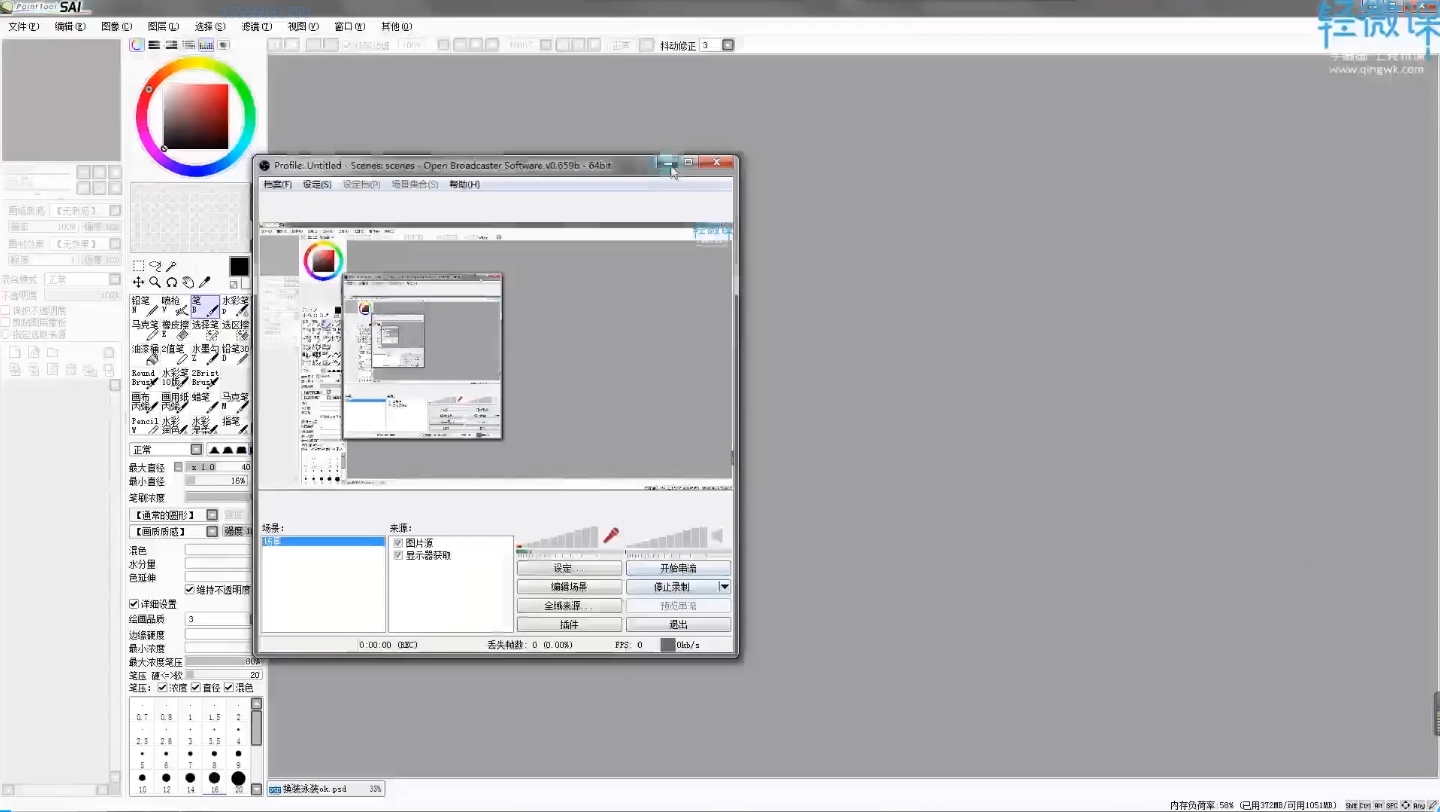
Task: Select the rotate canvas tool
Action: click(x=172, y=283)
